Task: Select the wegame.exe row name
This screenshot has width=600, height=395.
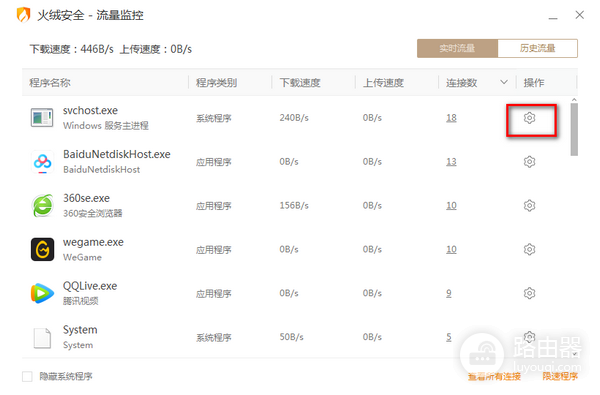Action: (93, 242)
